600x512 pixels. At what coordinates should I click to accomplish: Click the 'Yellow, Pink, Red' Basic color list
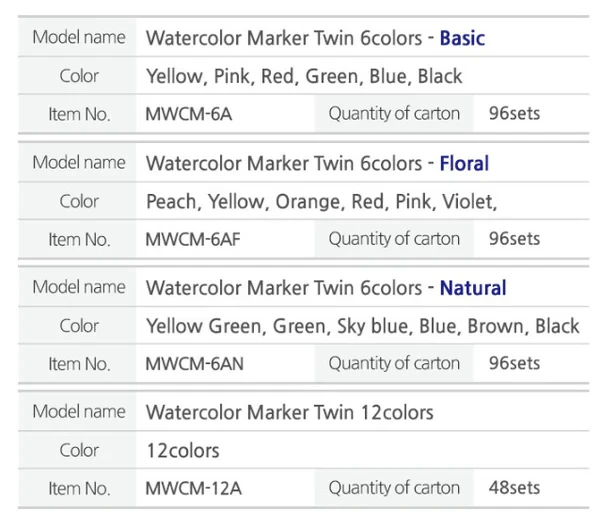click(x=304, y=76)
